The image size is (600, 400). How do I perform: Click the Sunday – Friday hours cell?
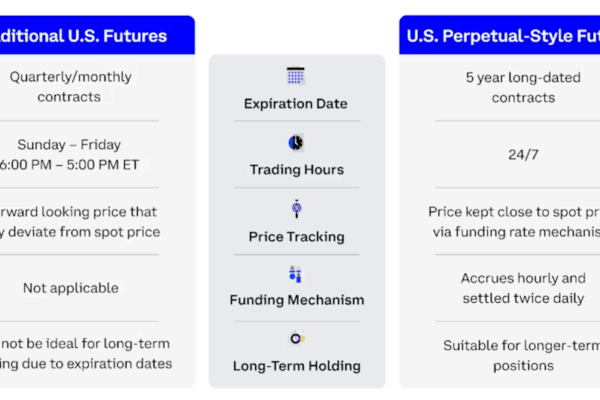click(69, 155)
